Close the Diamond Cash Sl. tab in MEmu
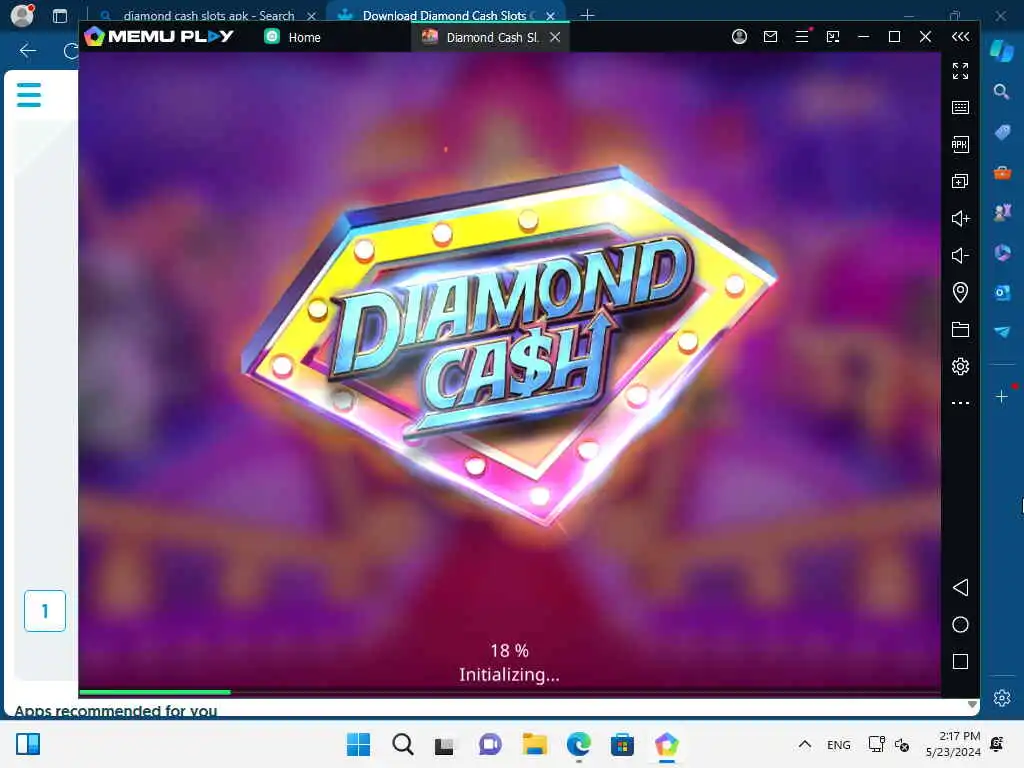1024x768 pixels. pyautogui.click(x=555, y=37)
